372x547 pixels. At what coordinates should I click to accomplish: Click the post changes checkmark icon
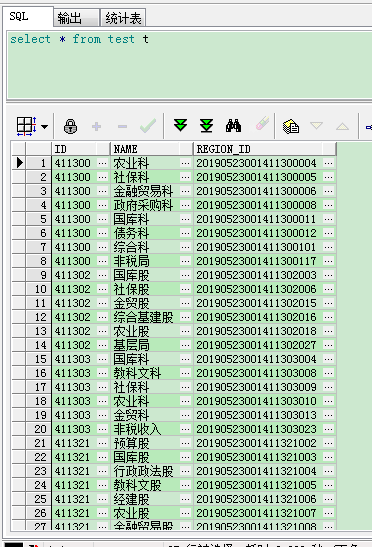pos(148,126)
